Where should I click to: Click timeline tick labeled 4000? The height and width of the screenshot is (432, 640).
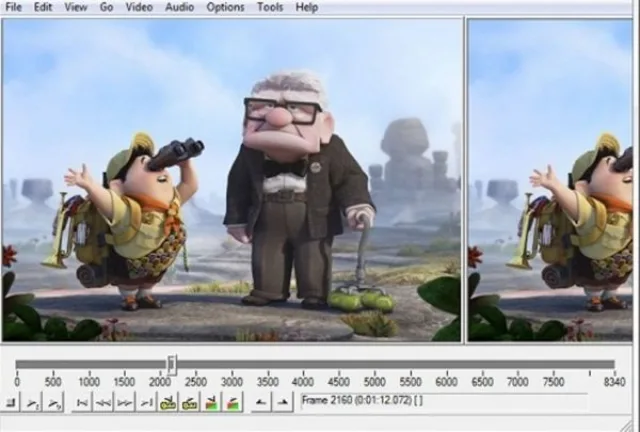[302, 382]
